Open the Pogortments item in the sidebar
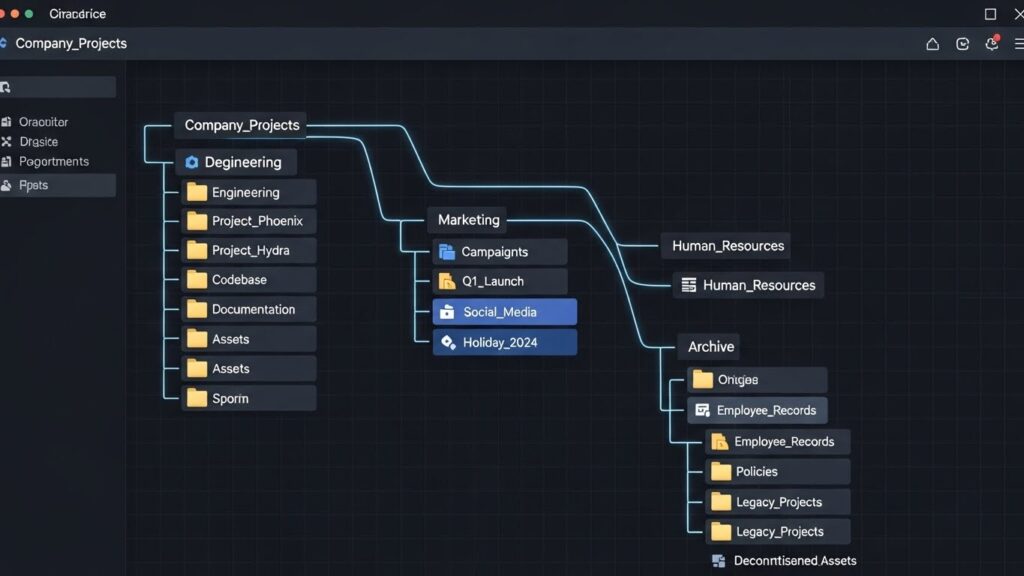1024x576 pixels. [x=53, y=162]
